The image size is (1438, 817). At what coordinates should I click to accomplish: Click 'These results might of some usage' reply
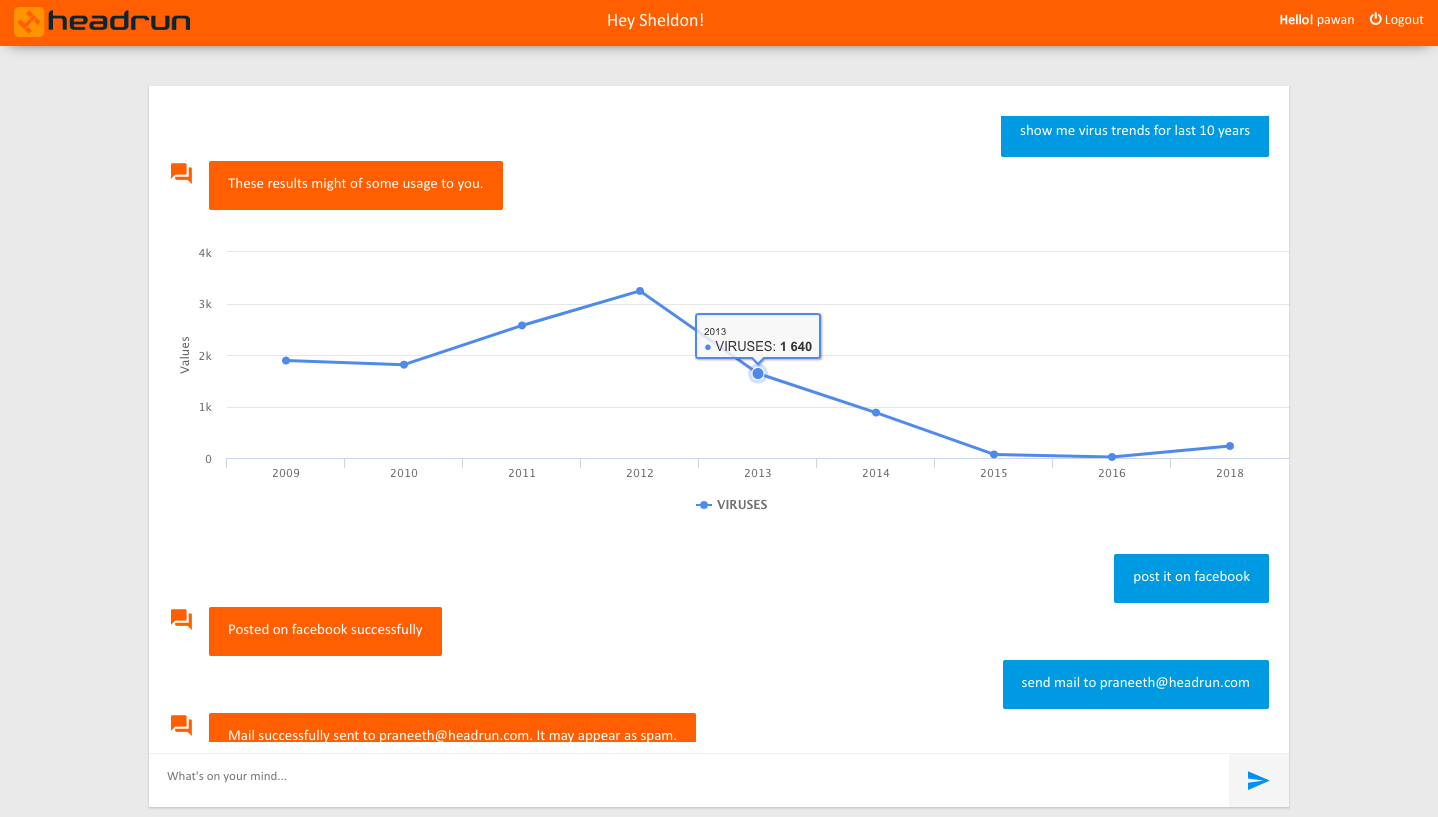pos(356,185)
